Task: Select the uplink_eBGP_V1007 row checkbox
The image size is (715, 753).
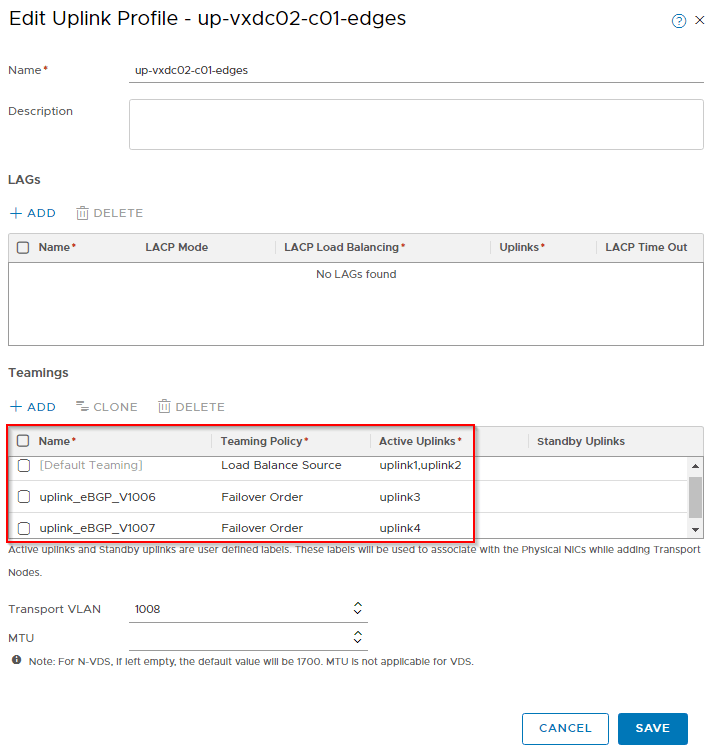Action: [24, 528]
